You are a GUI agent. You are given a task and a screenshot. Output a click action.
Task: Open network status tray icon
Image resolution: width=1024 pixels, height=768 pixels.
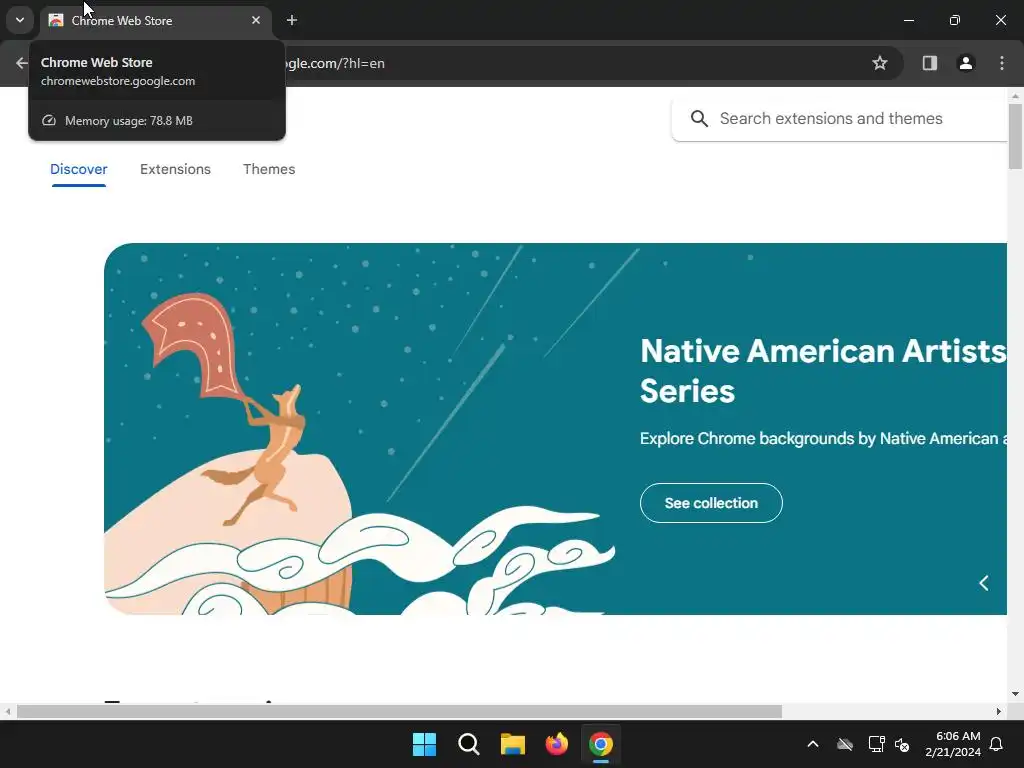[x=876, y=744]
